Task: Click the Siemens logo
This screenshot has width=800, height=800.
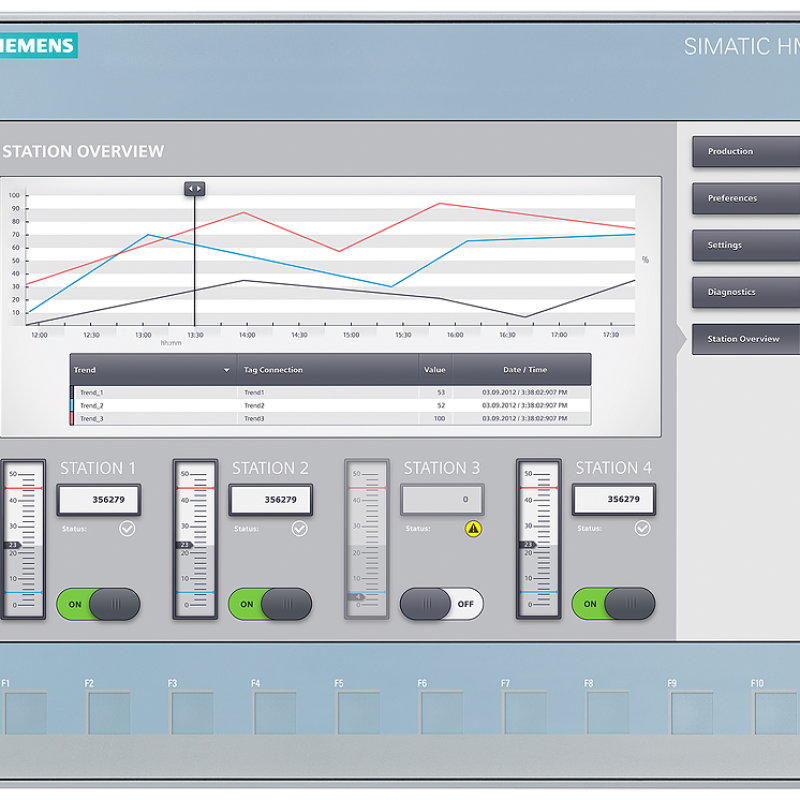Action: [x=38, y=45]
